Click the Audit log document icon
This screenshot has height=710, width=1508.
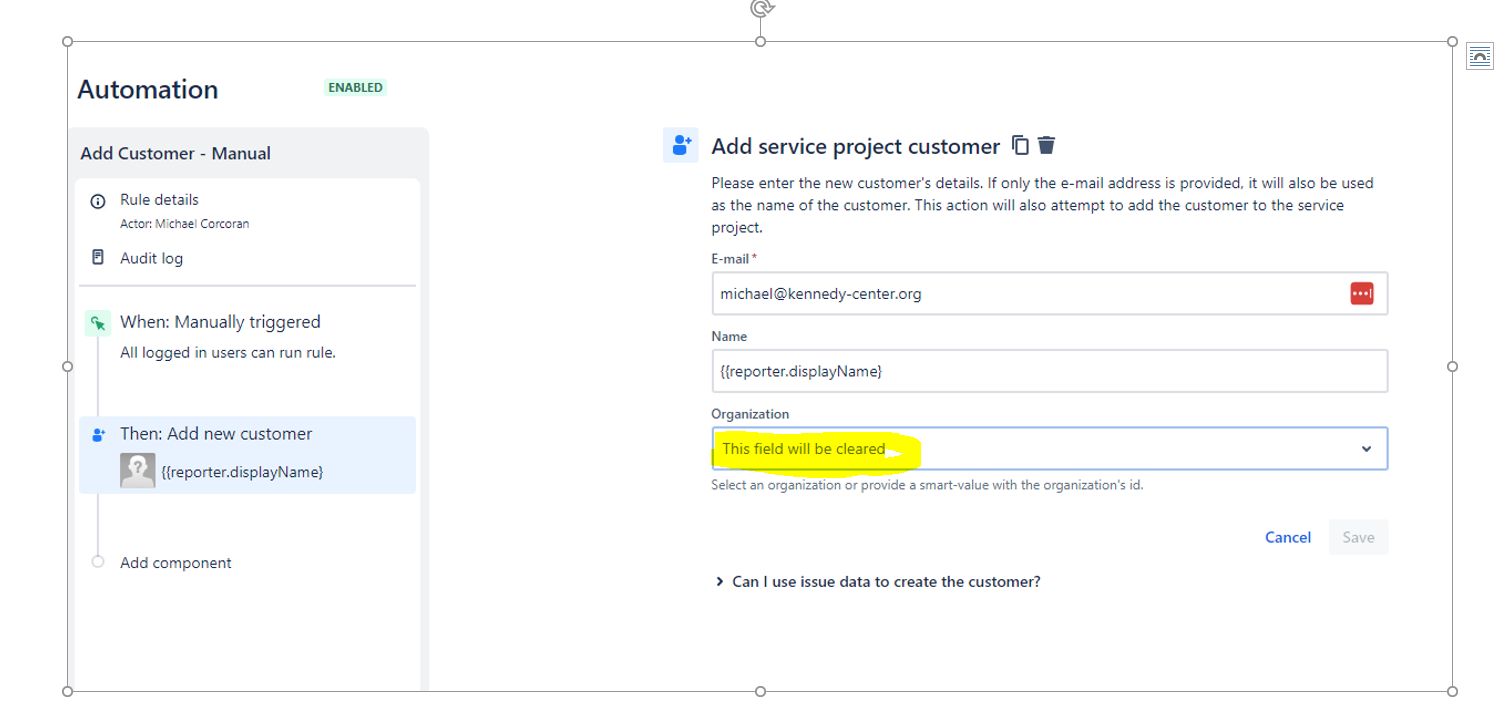(x=98, y=258)
